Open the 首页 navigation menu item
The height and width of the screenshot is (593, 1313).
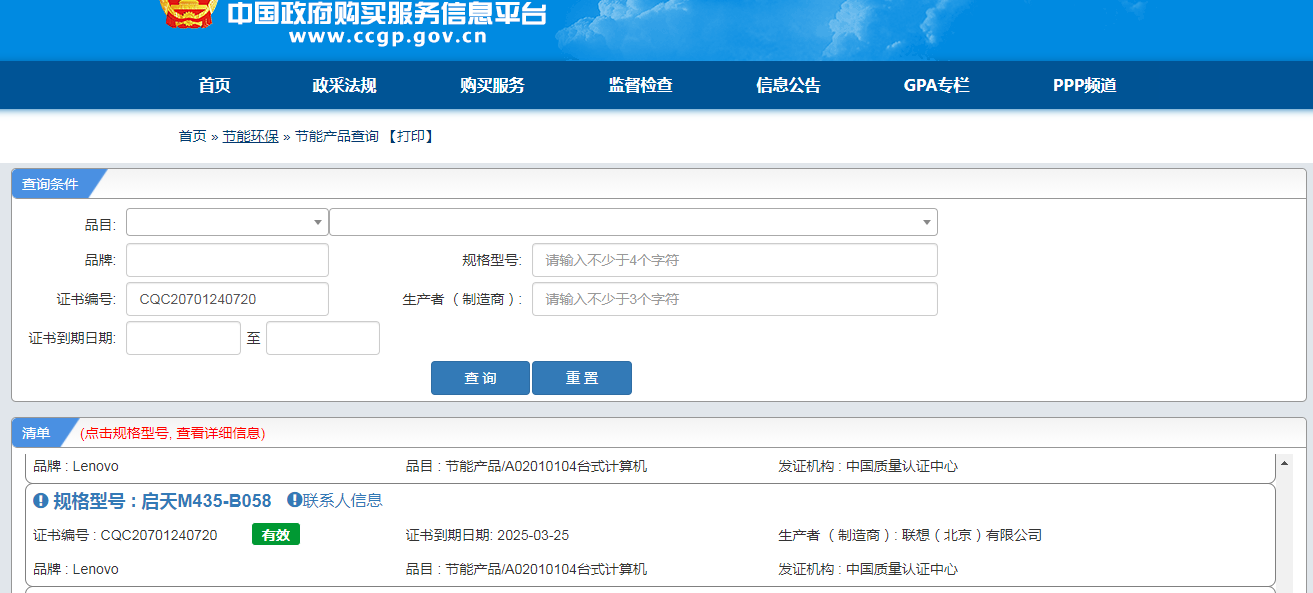(x=214, y=85)
